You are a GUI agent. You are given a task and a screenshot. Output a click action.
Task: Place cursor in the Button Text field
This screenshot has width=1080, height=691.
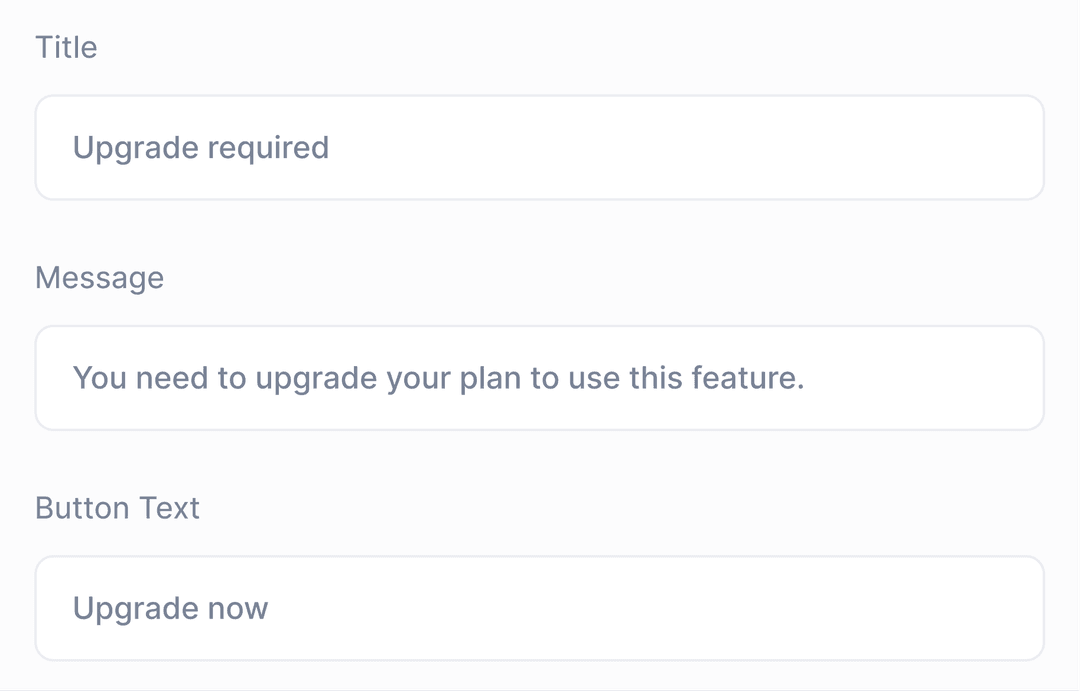click(x=540, y=608)
